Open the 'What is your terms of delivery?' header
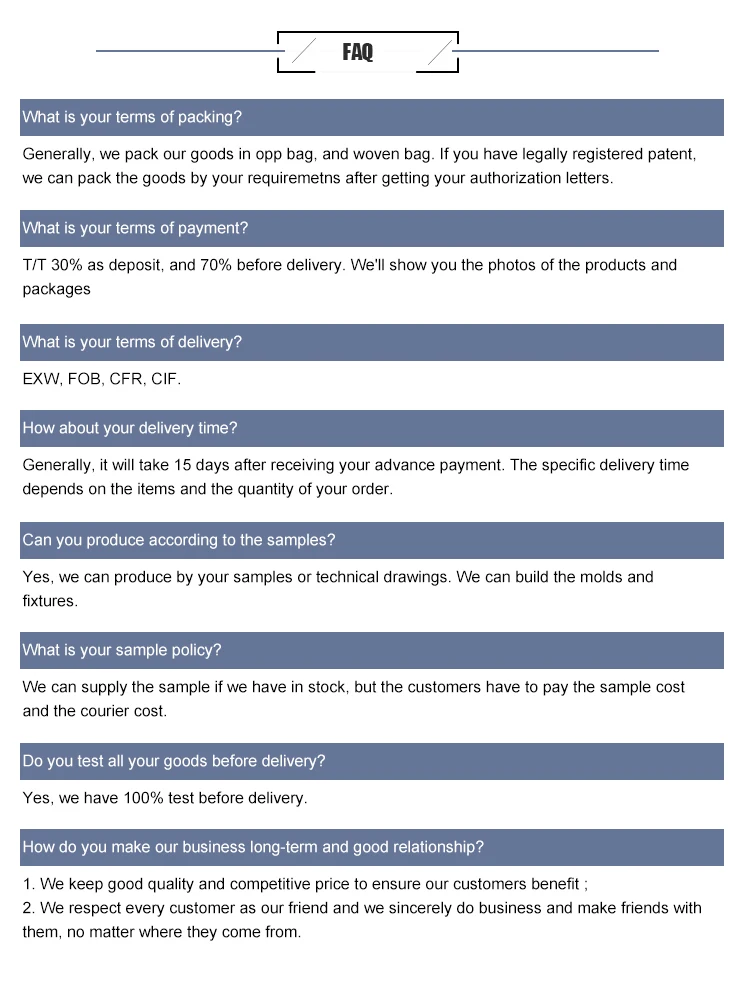 (x=371, y=342)
